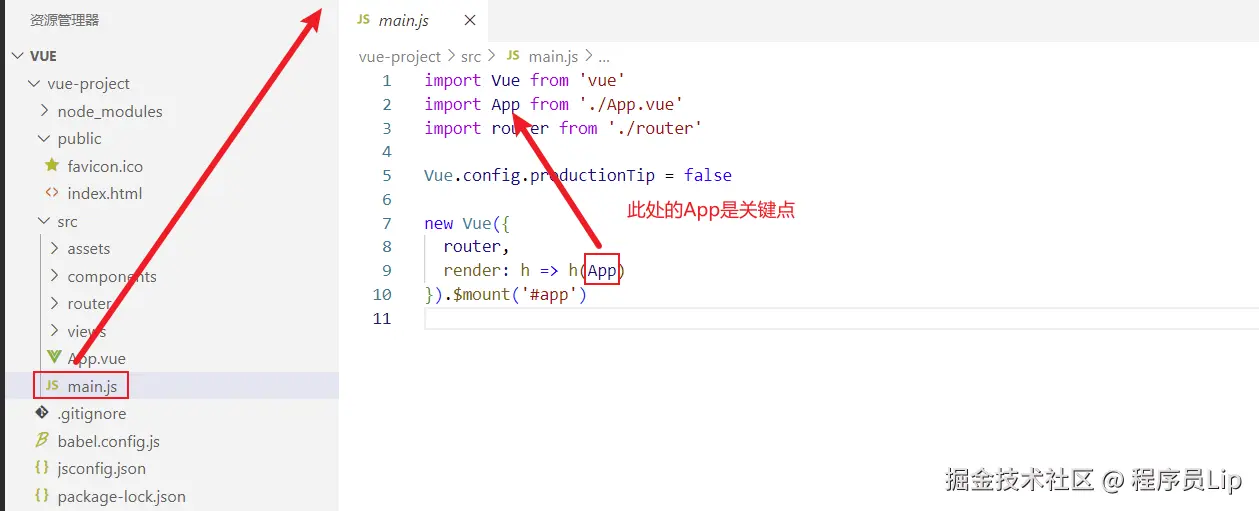Open index.html in the explorer
The image size is (1259, 511).
105,193
